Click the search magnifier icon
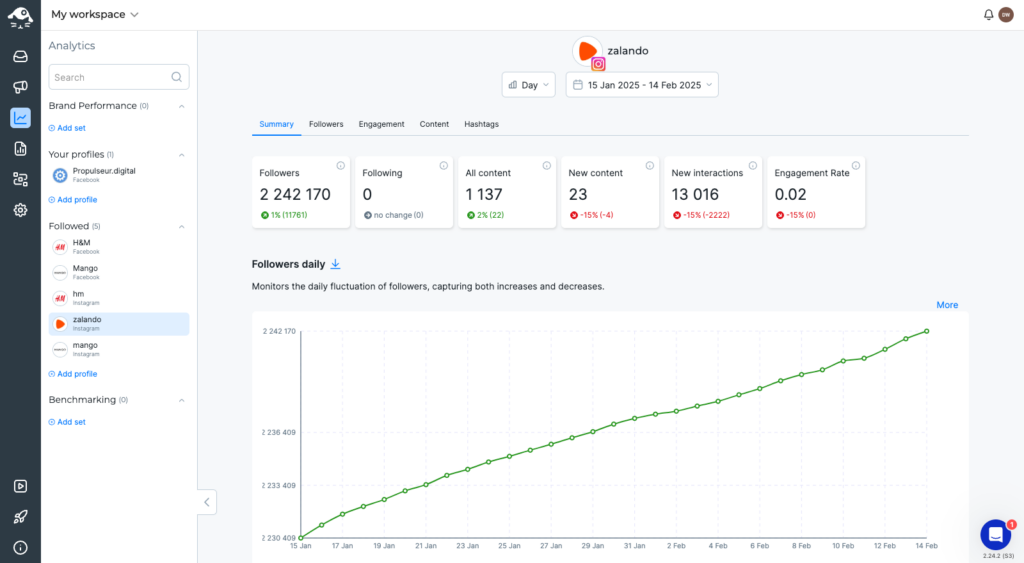The width and height of the screenshot is (1024, 563). (x=176, y=77)
